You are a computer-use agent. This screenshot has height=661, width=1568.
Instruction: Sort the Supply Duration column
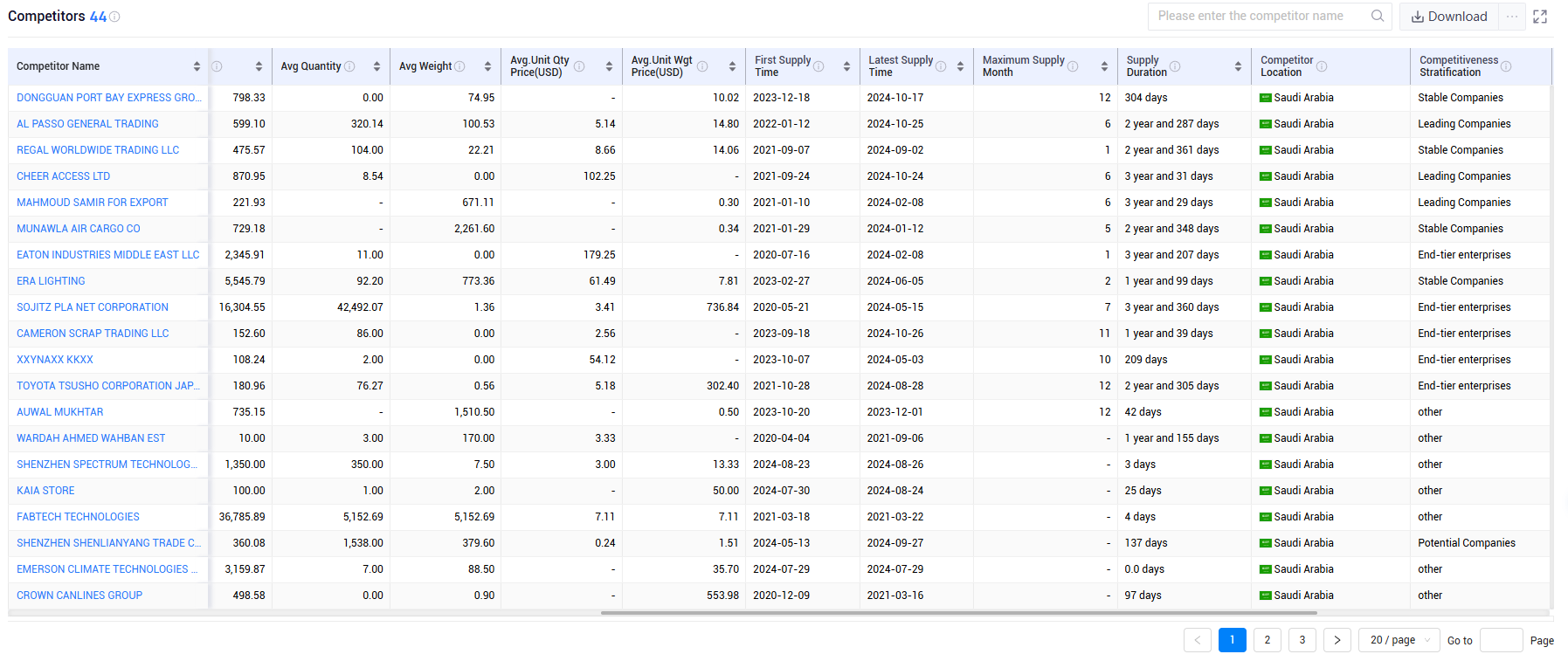pos(1238,66)
